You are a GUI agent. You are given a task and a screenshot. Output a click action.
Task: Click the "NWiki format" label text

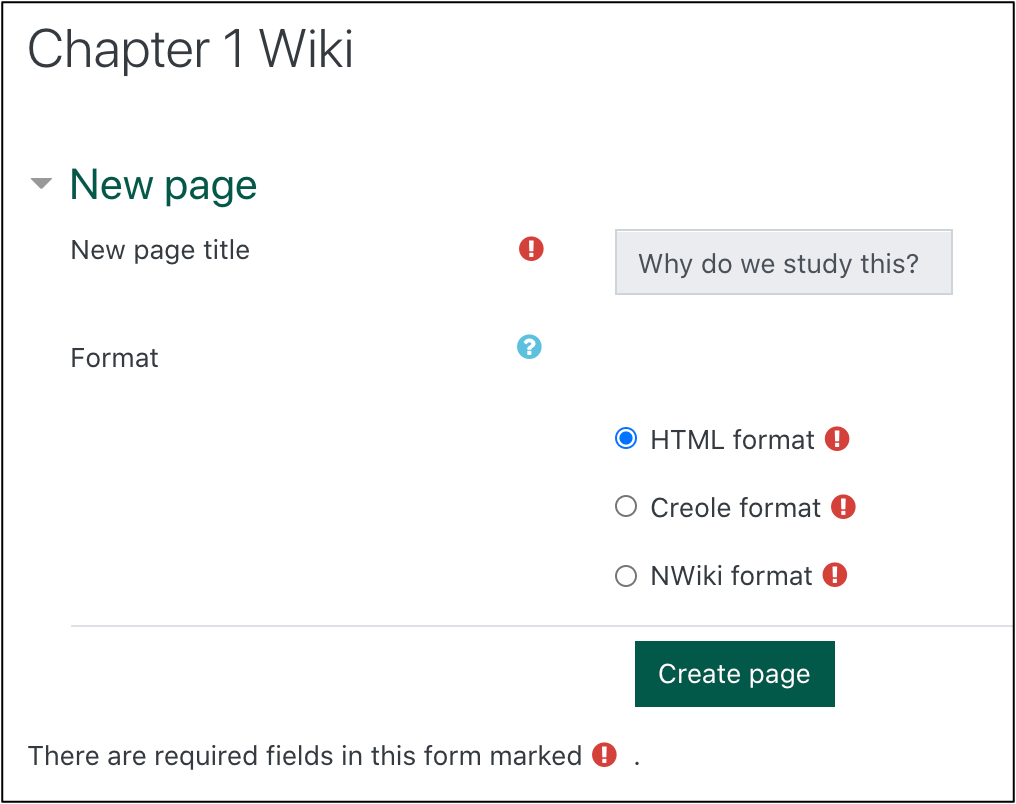[x=731, y=576]
